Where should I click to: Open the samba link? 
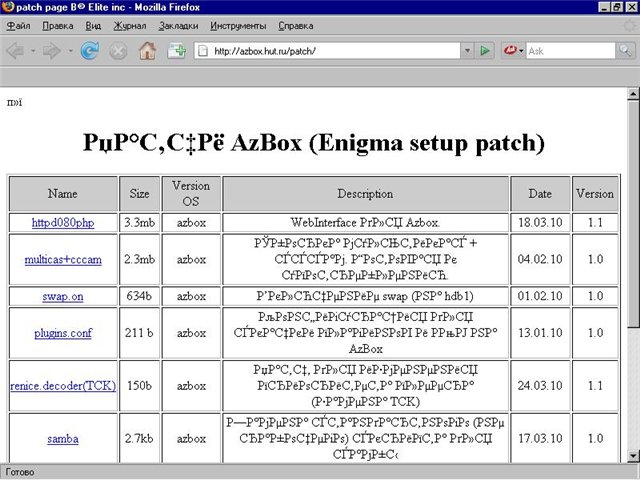[63, 439]
